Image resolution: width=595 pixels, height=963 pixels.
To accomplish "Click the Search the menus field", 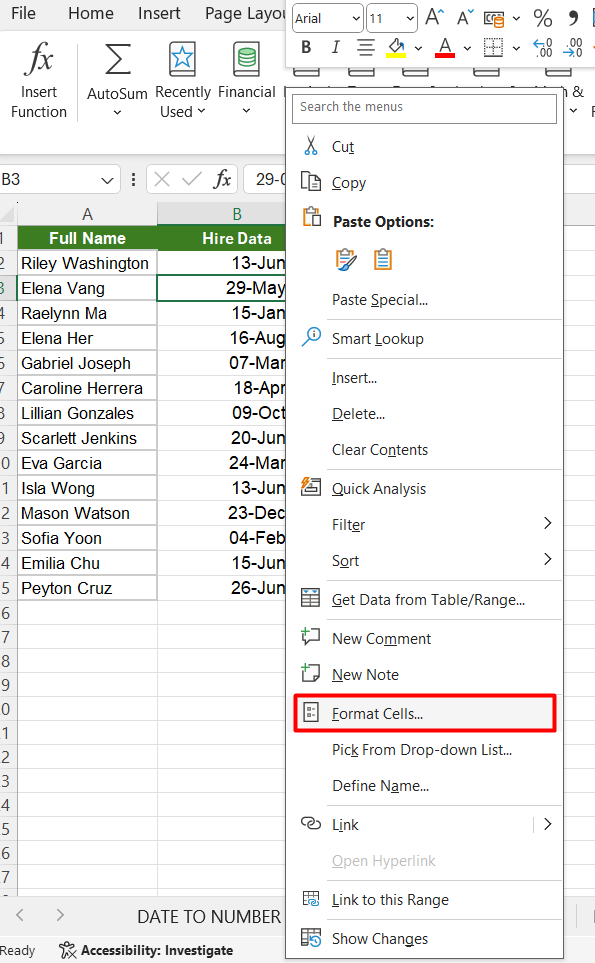I will click(424, 107).
